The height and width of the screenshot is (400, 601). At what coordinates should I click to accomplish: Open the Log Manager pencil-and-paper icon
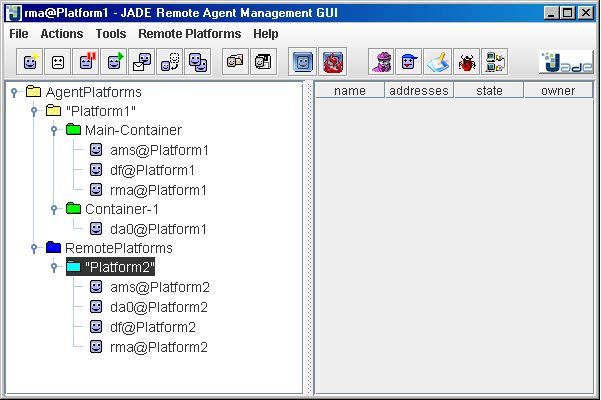(438, 62)
